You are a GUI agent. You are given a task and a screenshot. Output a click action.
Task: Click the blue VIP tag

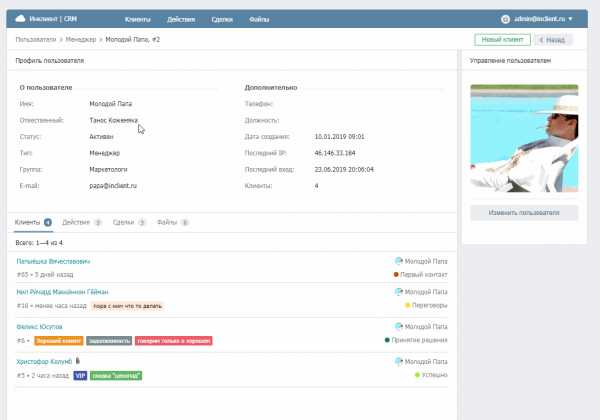(x=80, y=376)
